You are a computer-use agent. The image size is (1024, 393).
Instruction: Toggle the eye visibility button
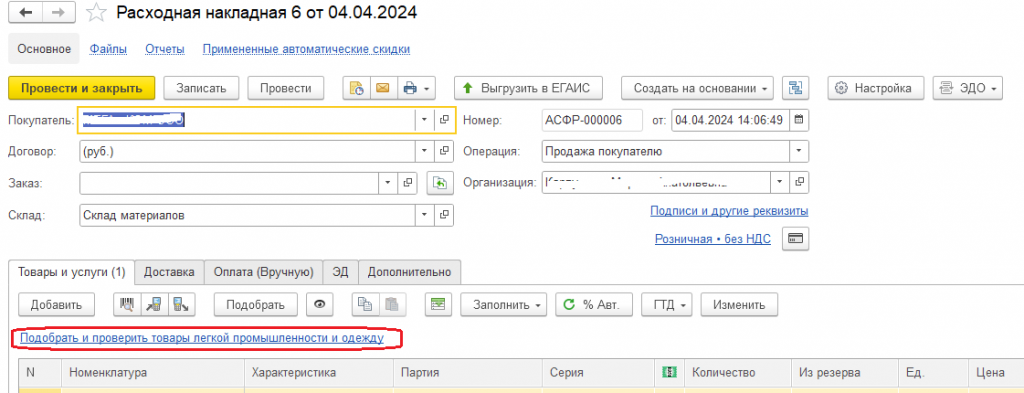320,304
